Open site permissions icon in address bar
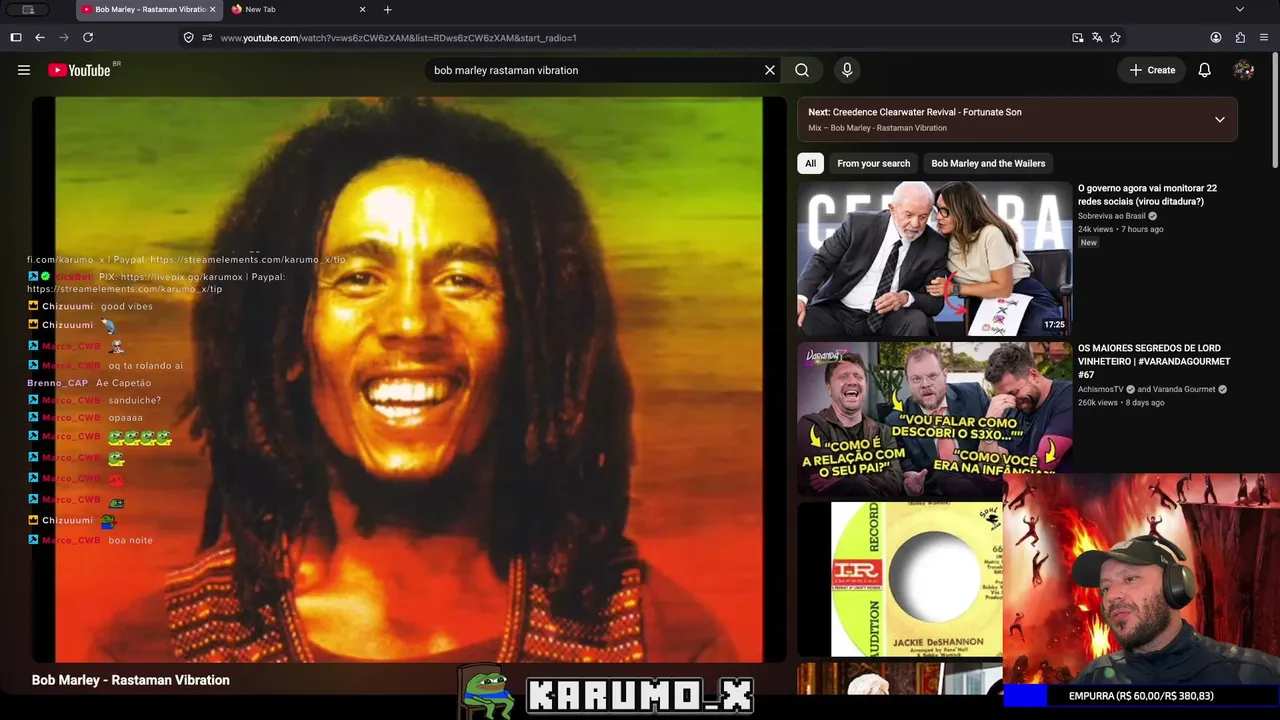This screenshot has width=1280, height=720. click(x=207, y=38)
